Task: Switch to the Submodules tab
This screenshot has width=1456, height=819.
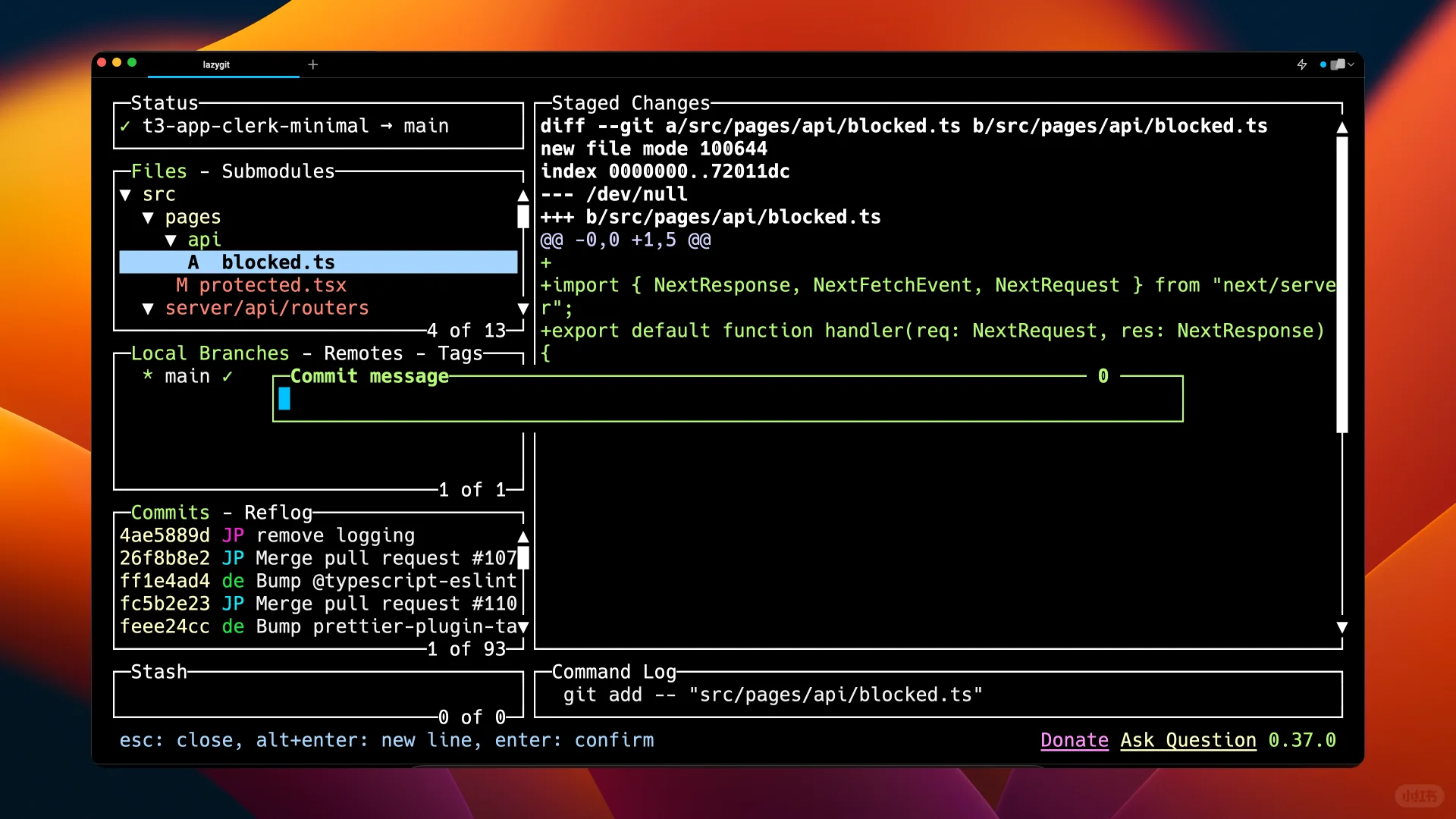Action: (278, 171)
